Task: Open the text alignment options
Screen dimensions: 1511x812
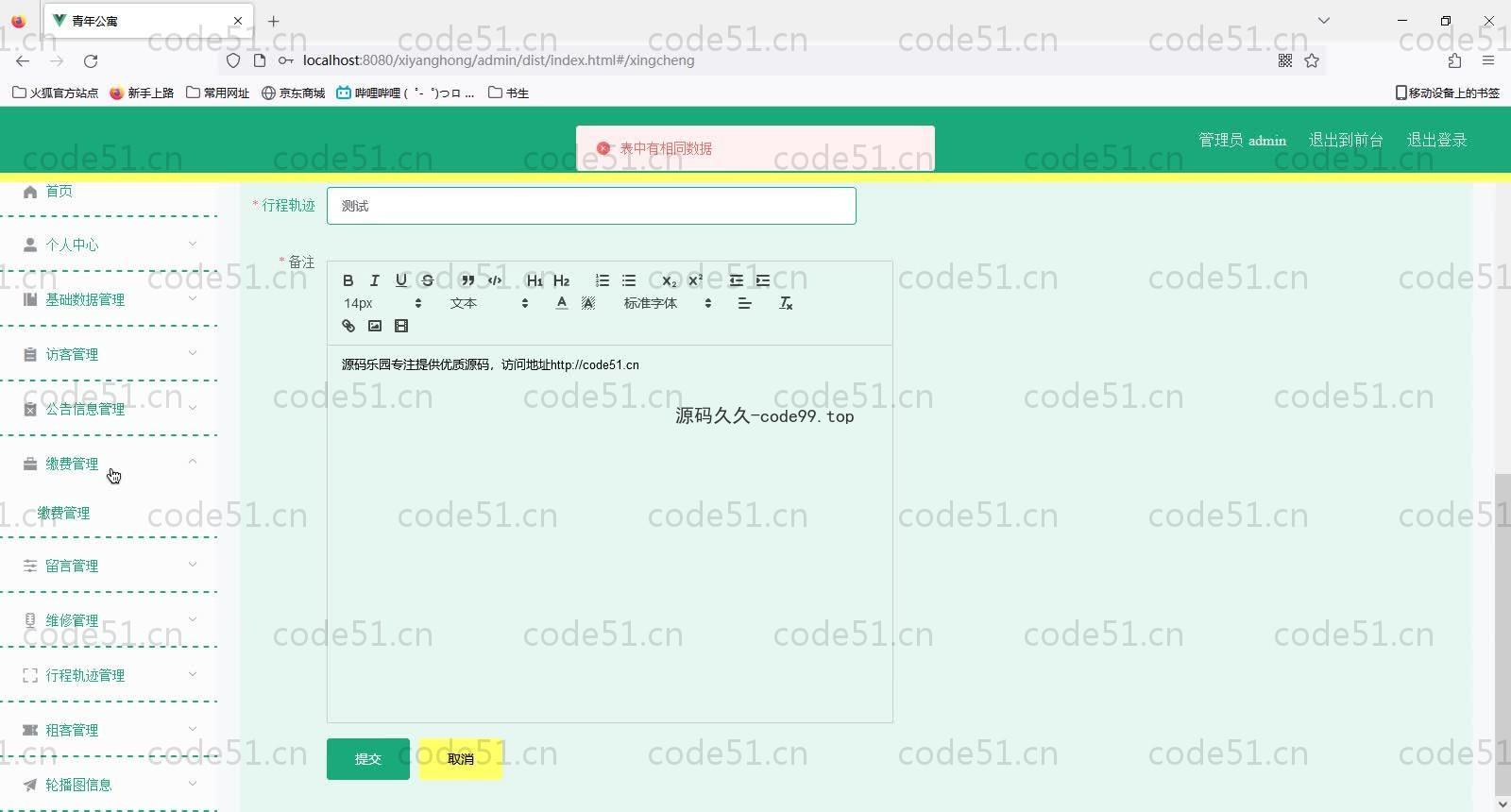Action: 744,303
